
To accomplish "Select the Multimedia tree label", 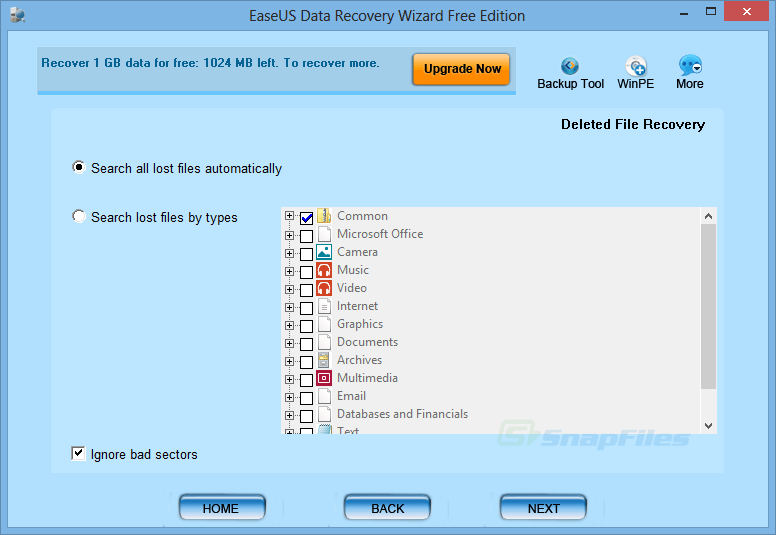I will pyautogui.click(x=367, y=378).
